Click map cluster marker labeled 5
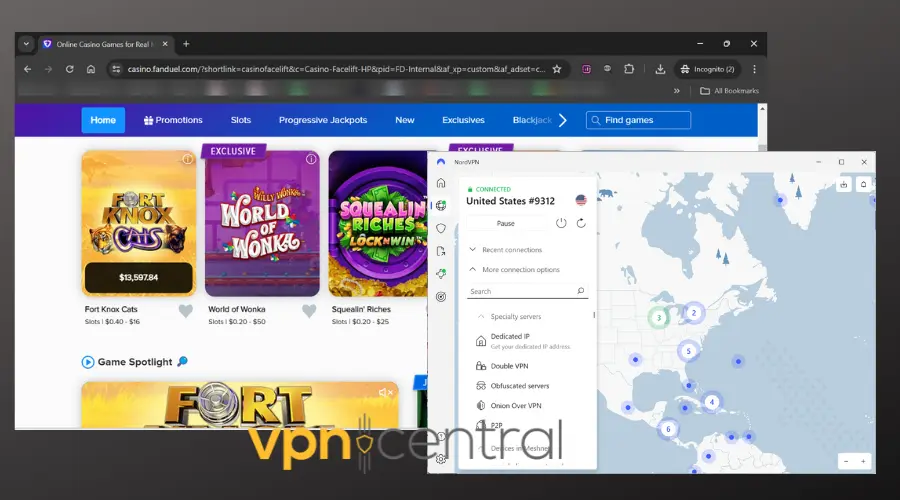The image size is (900, 500). pos(688,351)
